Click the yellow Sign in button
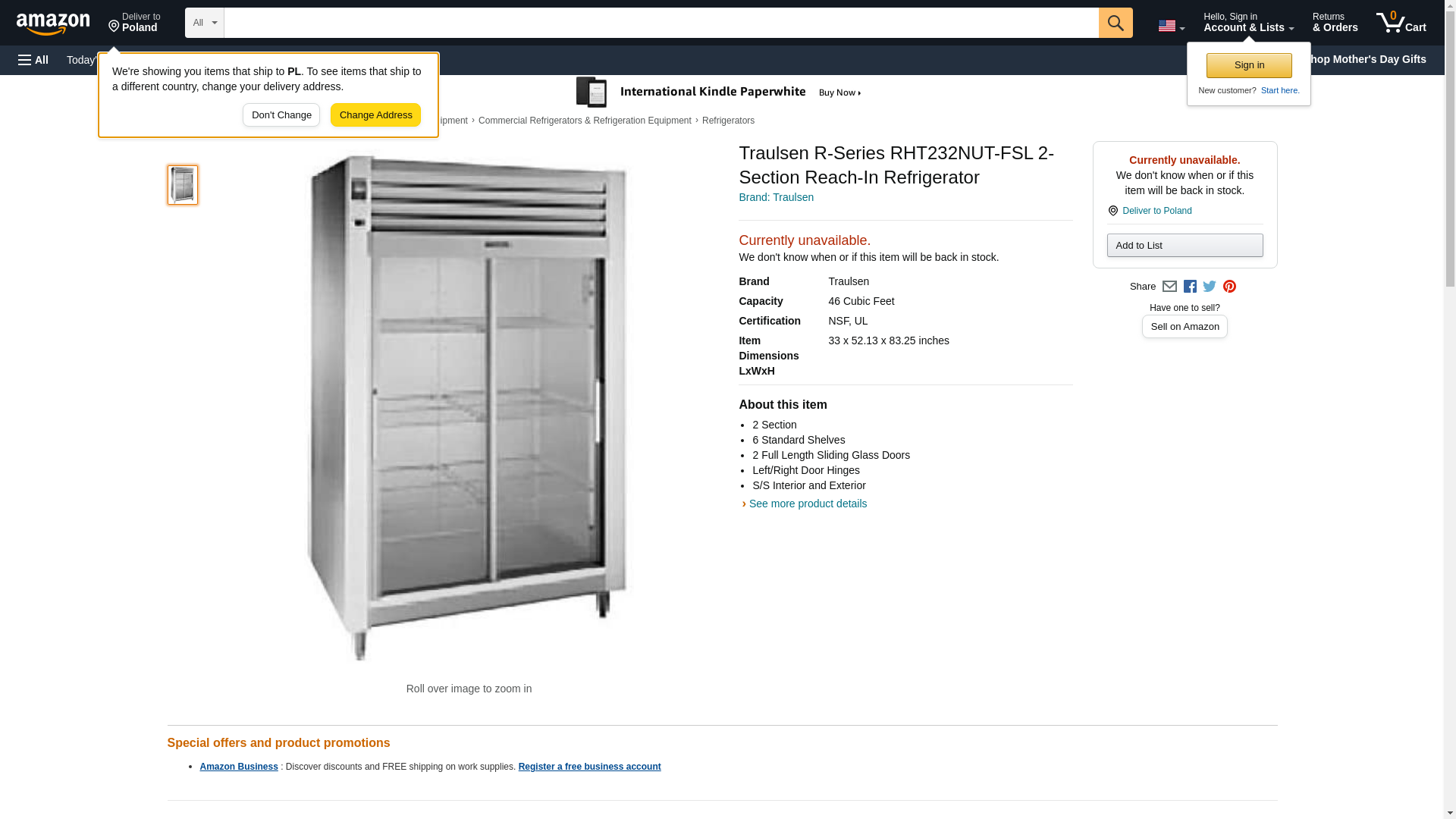The height and width of the screenshot is (819, 1456). coord(1249,65)
